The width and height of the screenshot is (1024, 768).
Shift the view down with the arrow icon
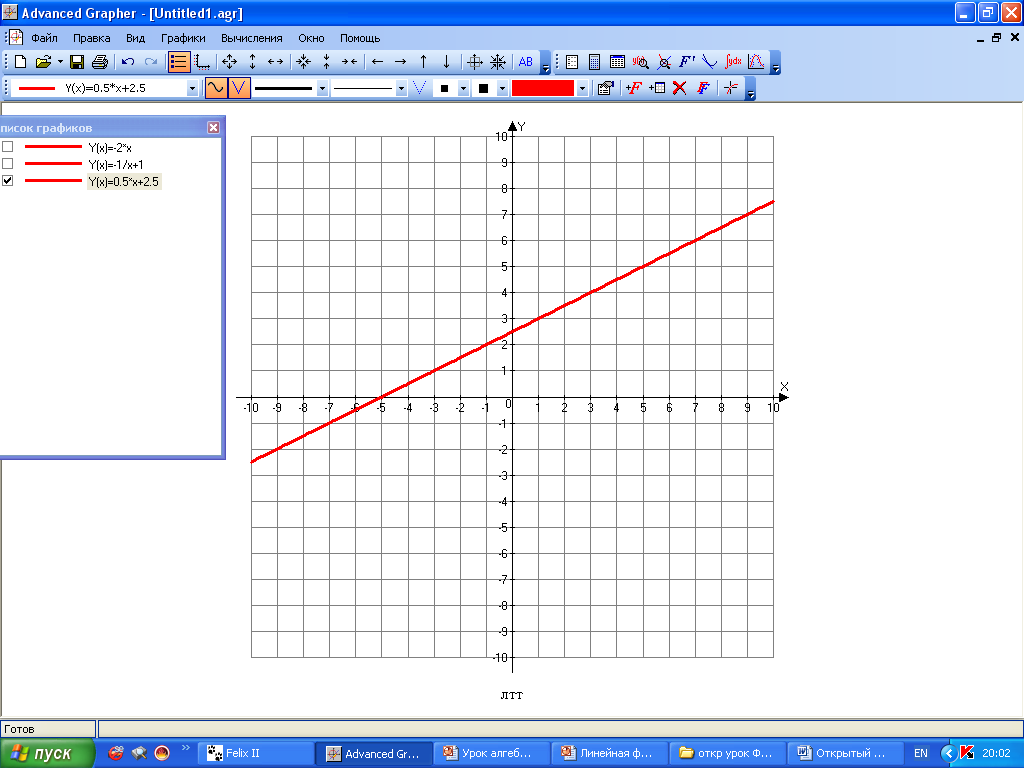click(447, 62)
